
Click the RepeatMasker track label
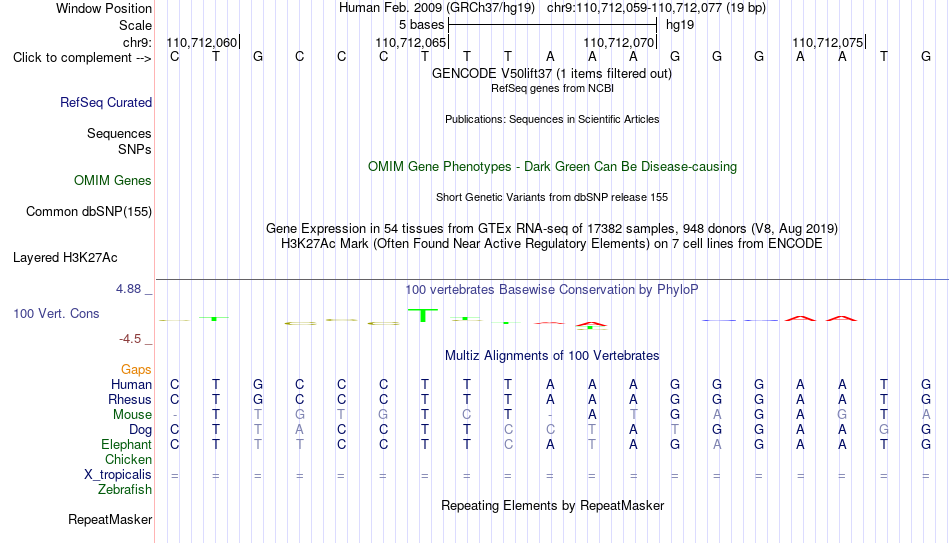[x=110, y=519]
